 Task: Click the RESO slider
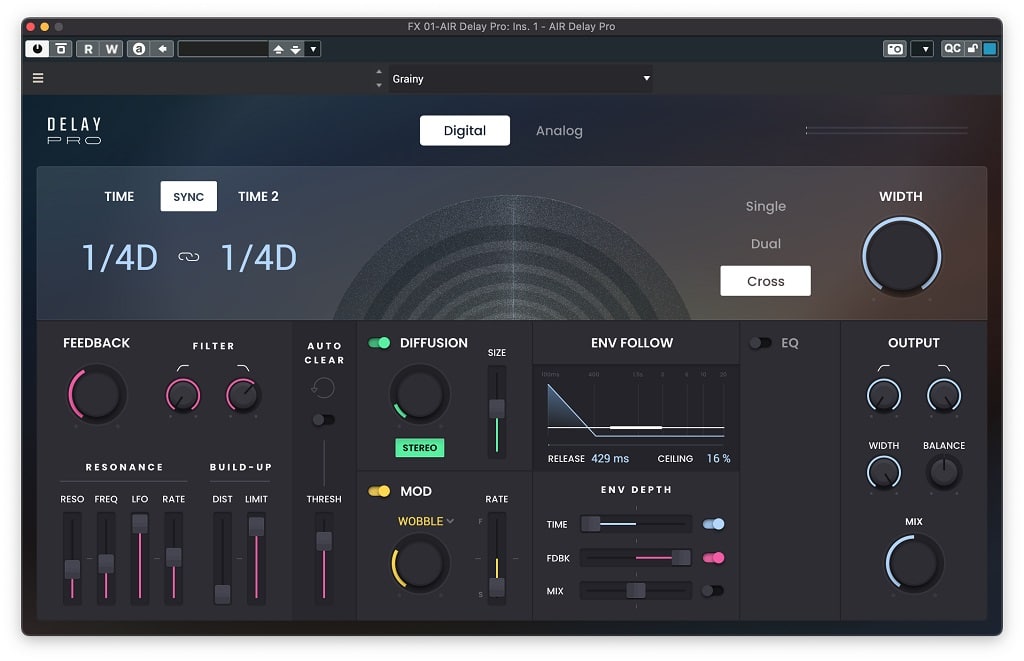pos(72,558)
